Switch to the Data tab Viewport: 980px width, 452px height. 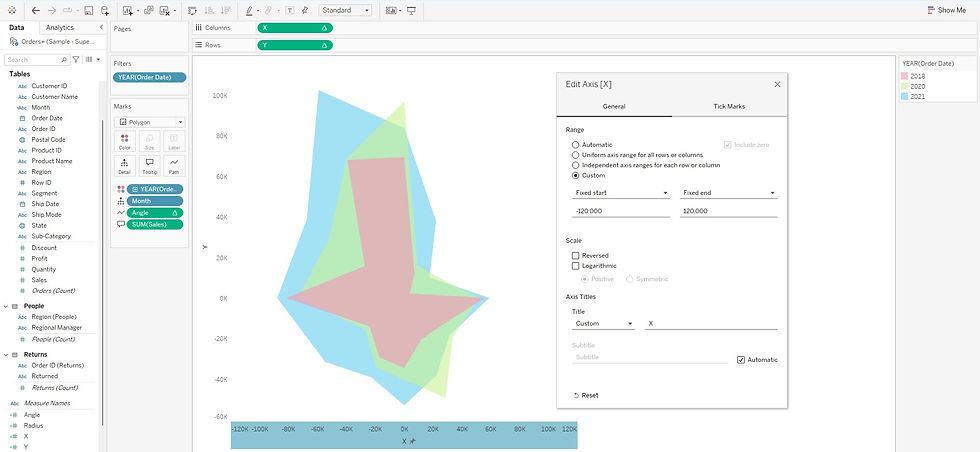coord(17,28)
